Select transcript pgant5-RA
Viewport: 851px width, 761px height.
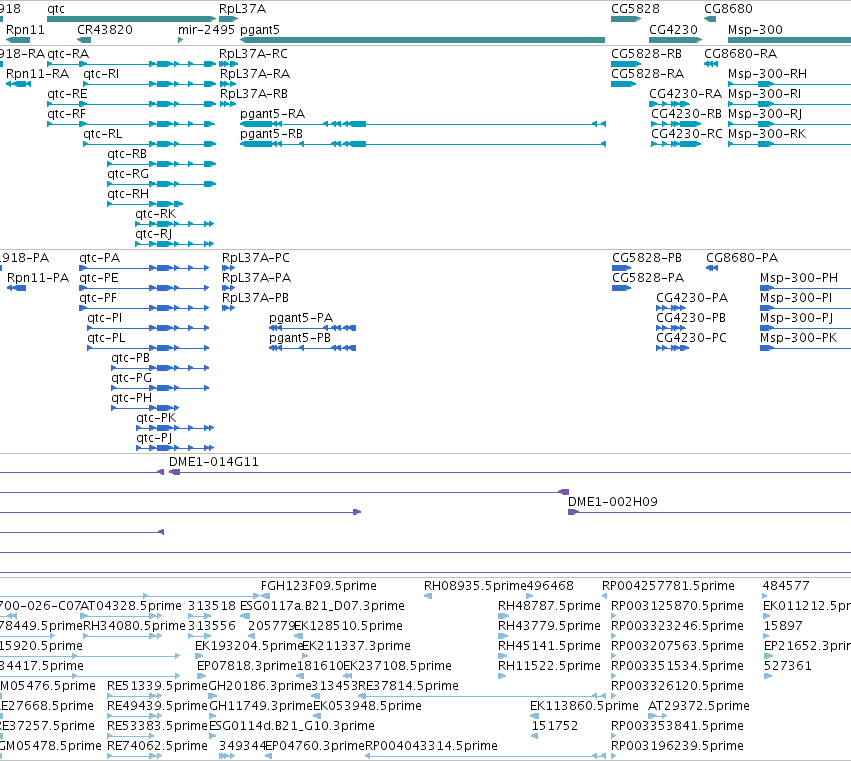pyautogui.click(x=423, y=124)
